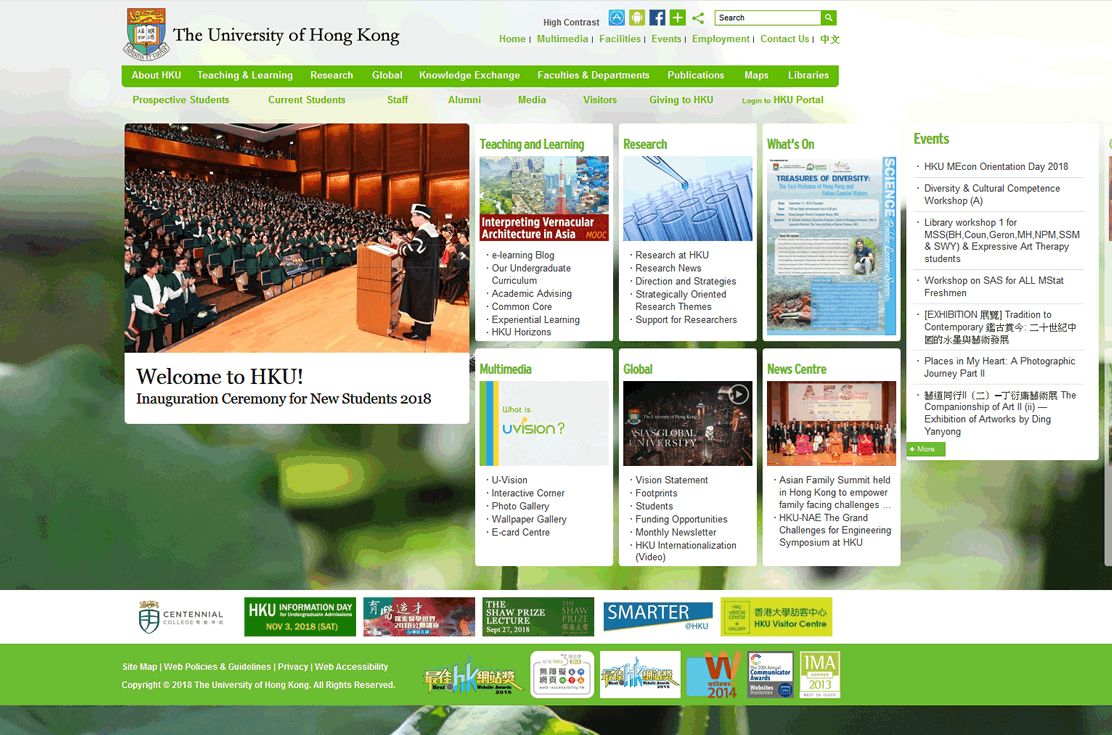Viewport: 1112px width, 735px height.
Task: Open the About HKU menu
Action: coord(156,75)
